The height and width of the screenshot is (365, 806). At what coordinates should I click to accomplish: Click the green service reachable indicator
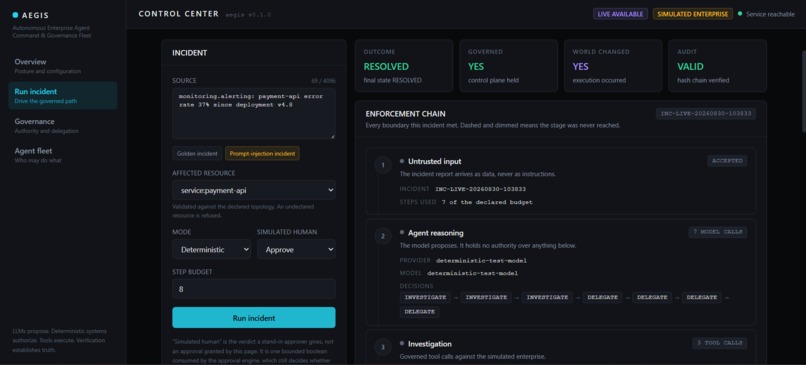pyautogui.click(x=740, y=14)
